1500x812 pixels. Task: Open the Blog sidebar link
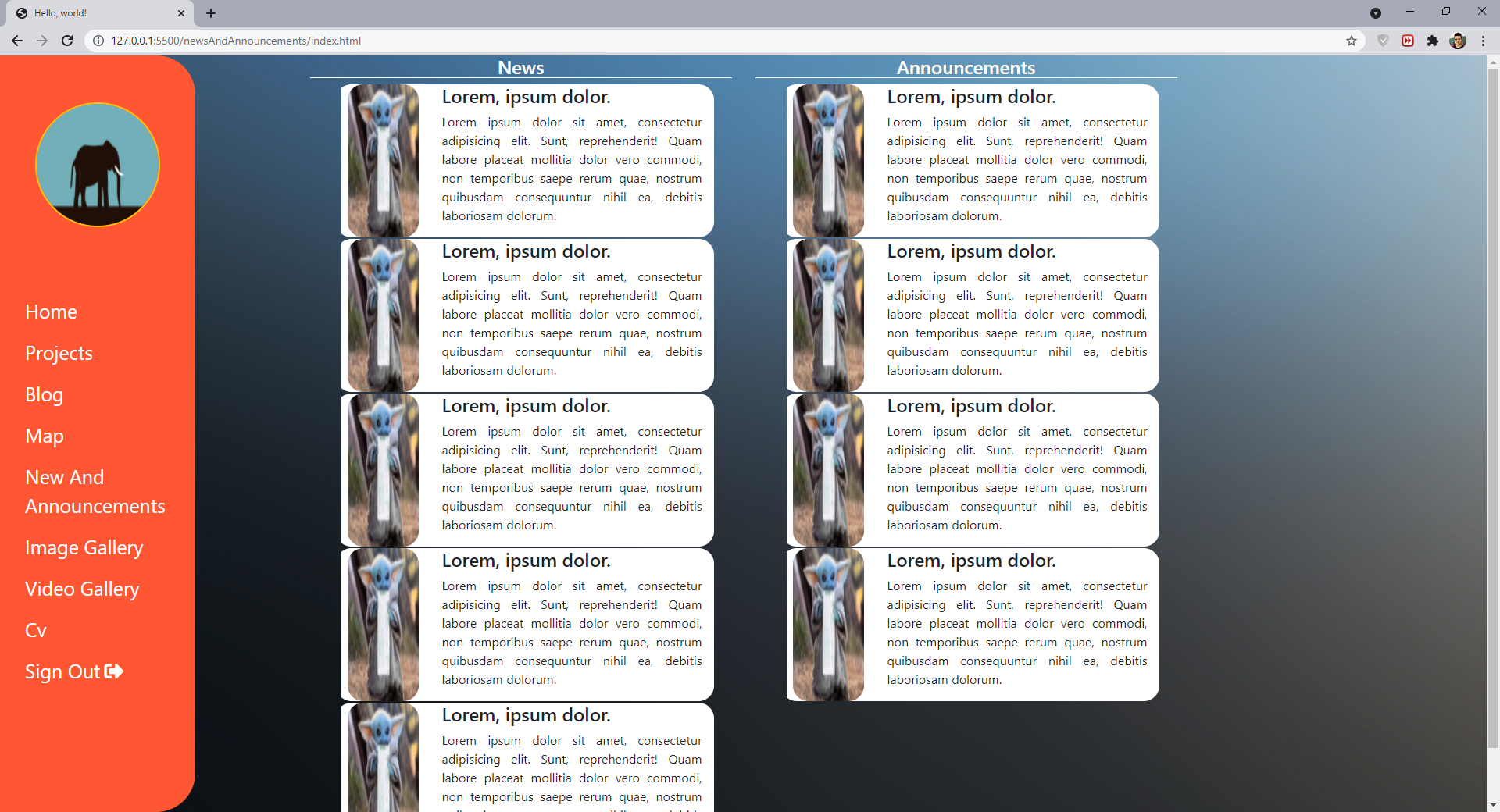pyautogui.click(x=44, y=394)
